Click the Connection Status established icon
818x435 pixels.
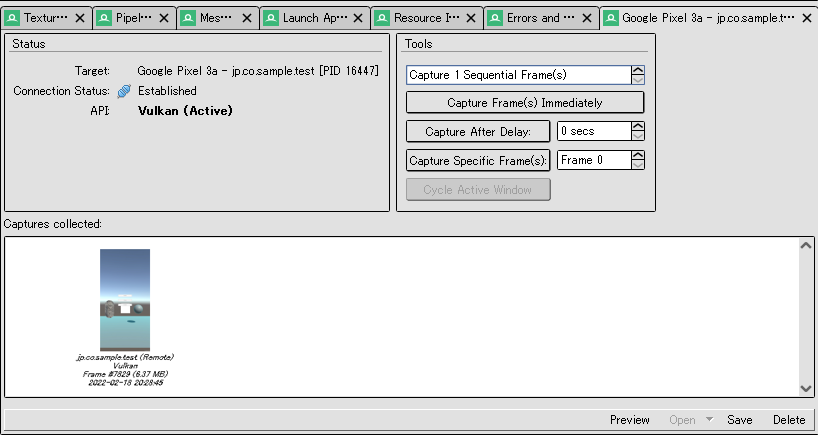tap(125, 91)
